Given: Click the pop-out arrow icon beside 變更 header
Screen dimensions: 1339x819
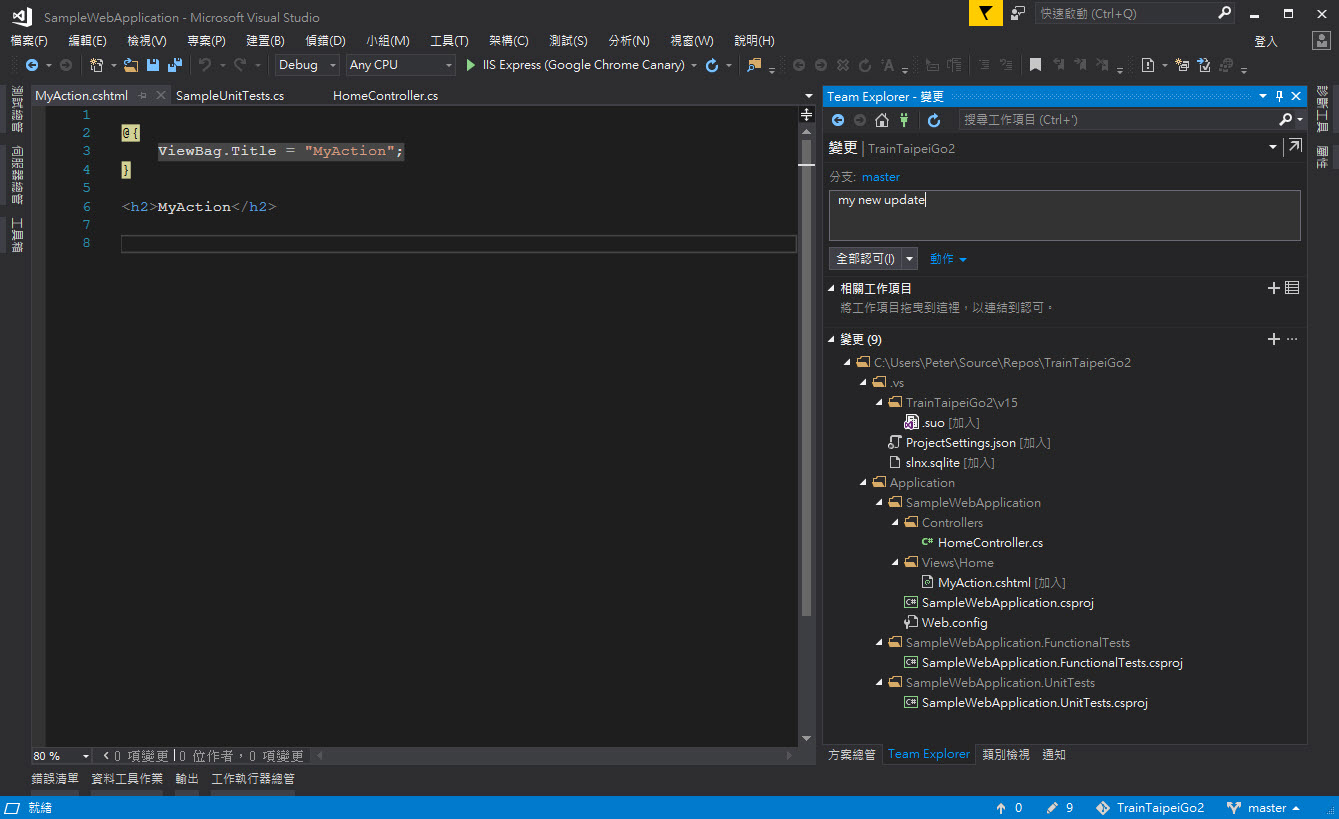Looking at the screenshot, I should point(1295,146).
